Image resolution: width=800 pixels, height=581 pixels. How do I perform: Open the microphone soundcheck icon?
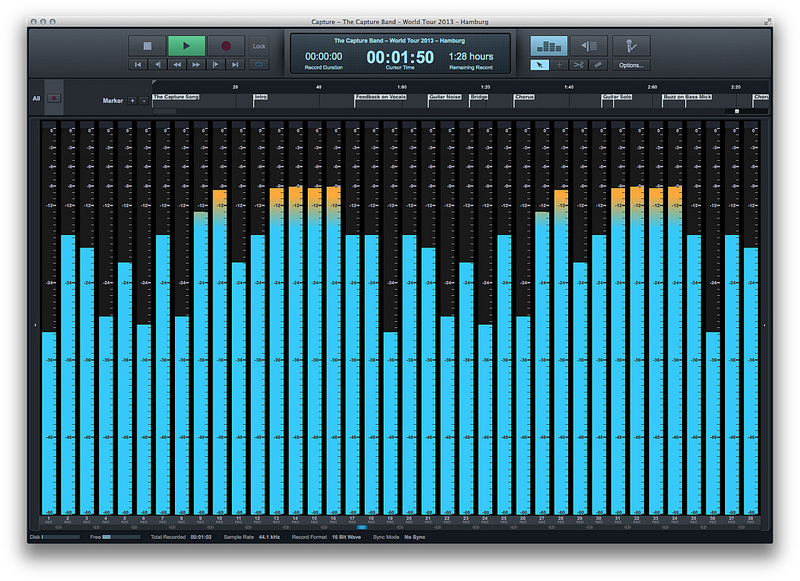coord(631,46)
